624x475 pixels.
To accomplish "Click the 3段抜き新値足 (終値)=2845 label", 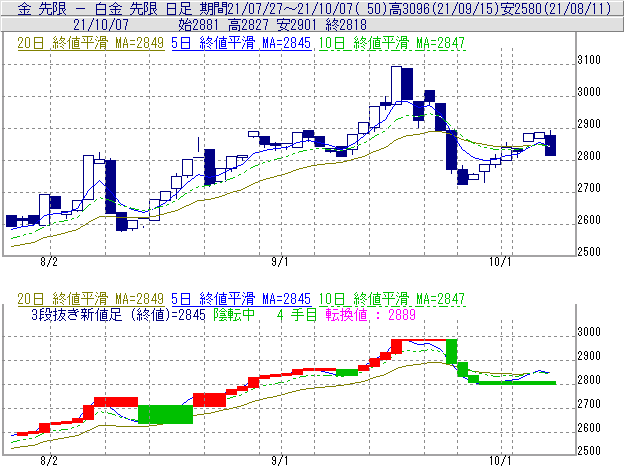I will tap(118, 315).
